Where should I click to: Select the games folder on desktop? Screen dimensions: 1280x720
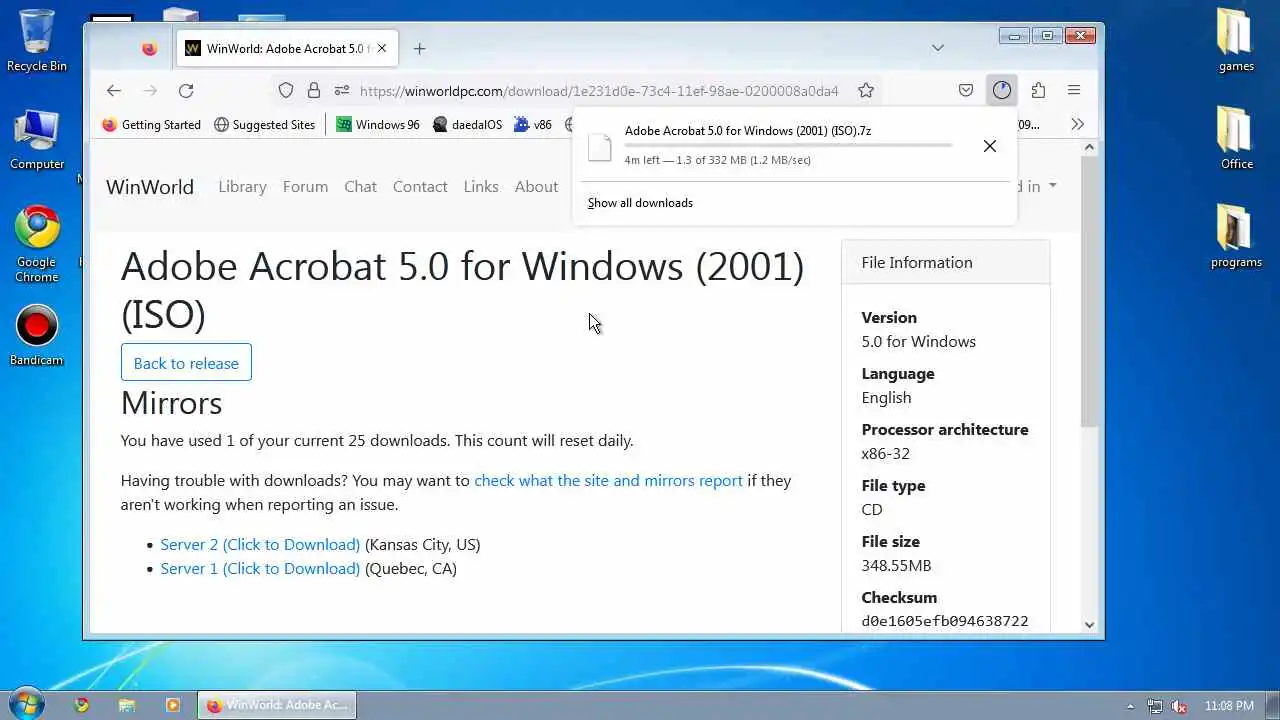(1236, 40)
